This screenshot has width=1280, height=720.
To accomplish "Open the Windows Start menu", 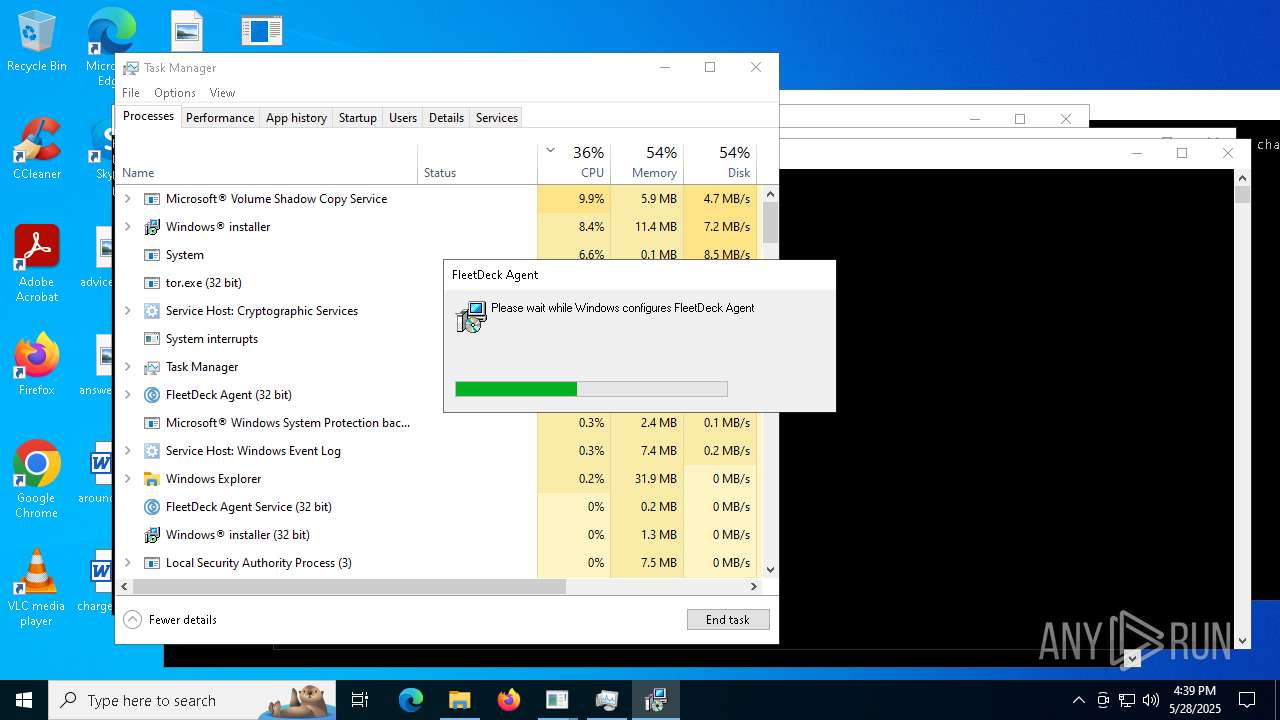I will [x=24, y=700].
